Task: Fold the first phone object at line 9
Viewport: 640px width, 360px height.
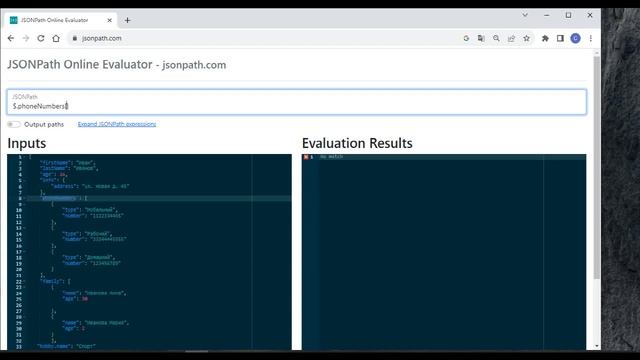Action: pyautogui.click(x=25, y=204)
